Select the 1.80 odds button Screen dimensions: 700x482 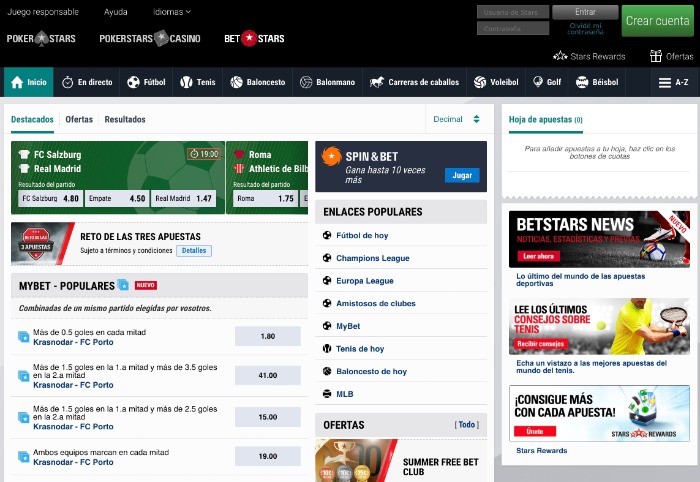(268, 337)
